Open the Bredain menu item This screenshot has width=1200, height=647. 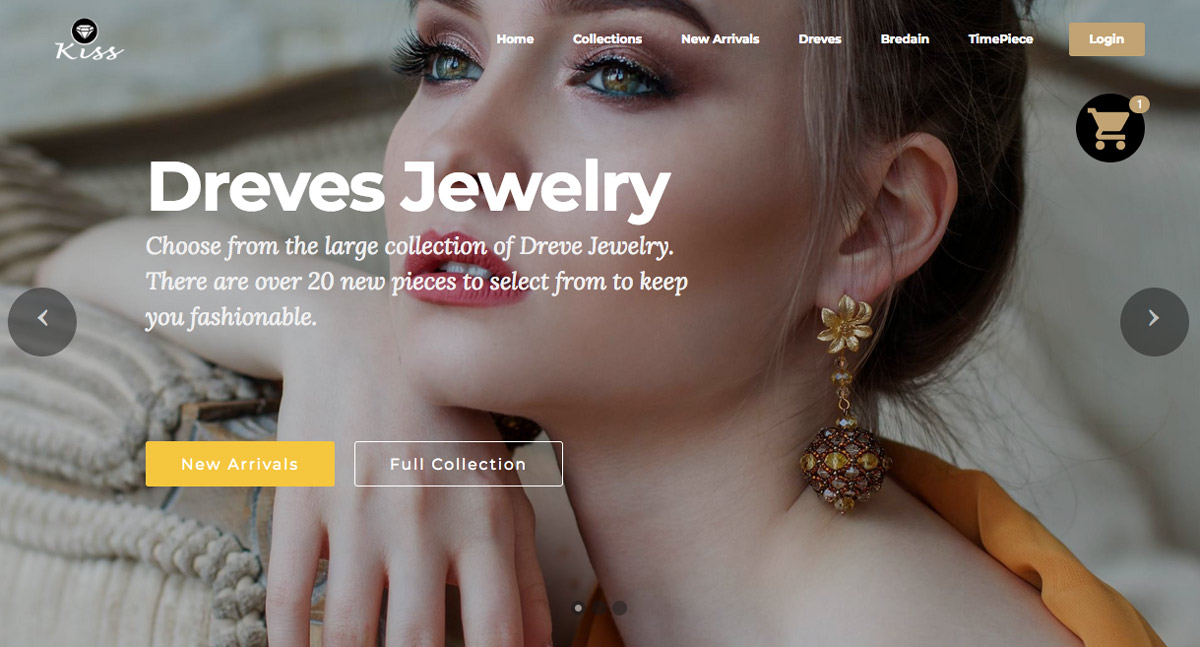(x=905, y=39)
